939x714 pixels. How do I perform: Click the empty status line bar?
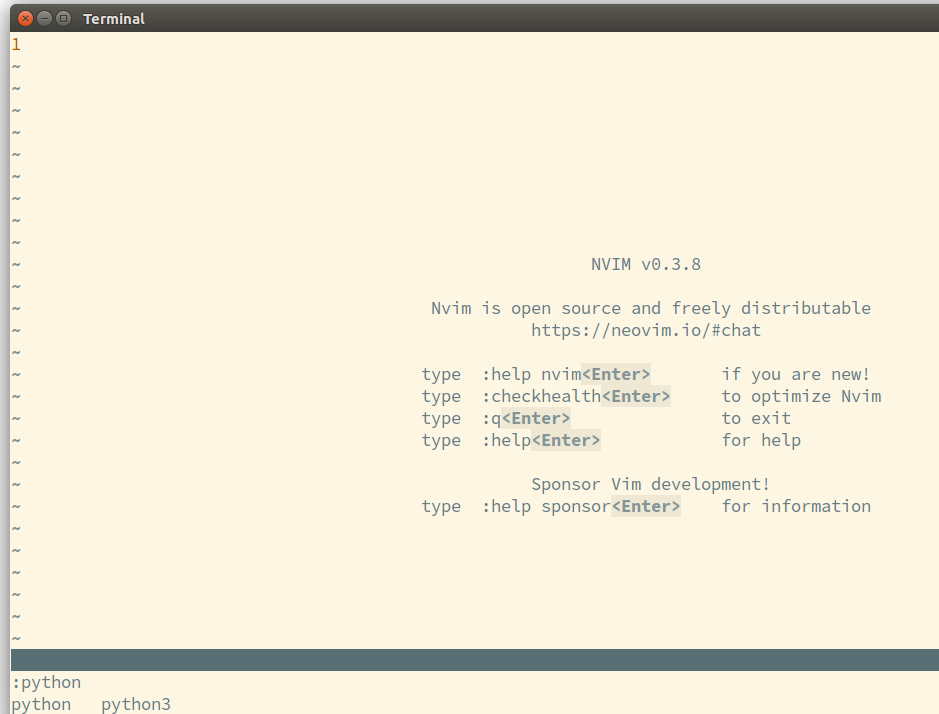pyautogui.click(x=475, y=660)
